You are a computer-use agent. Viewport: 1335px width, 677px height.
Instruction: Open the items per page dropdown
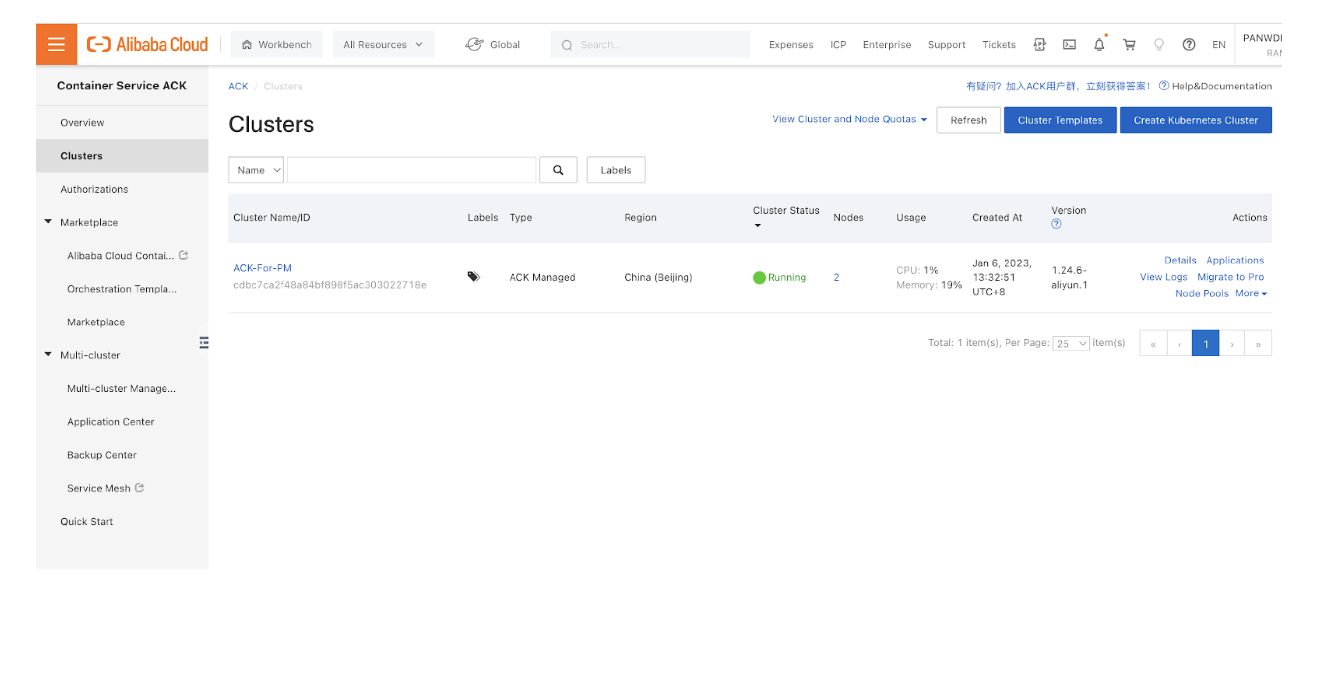coord(1070,343)
